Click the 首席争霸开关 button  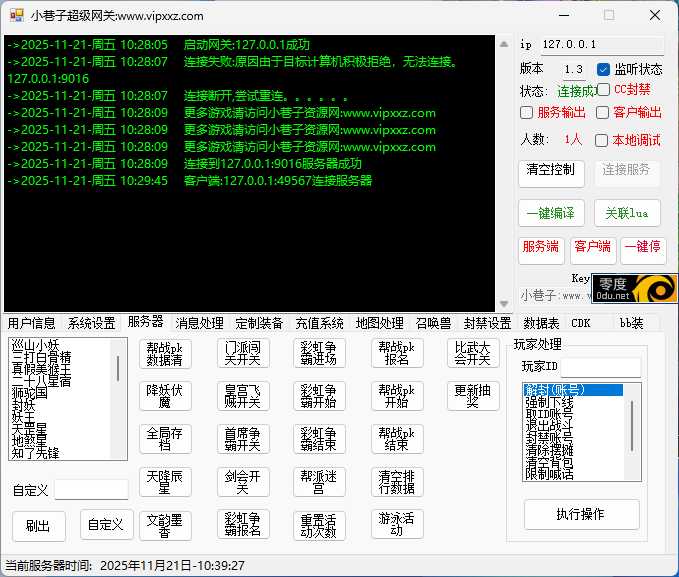(243, 439)
